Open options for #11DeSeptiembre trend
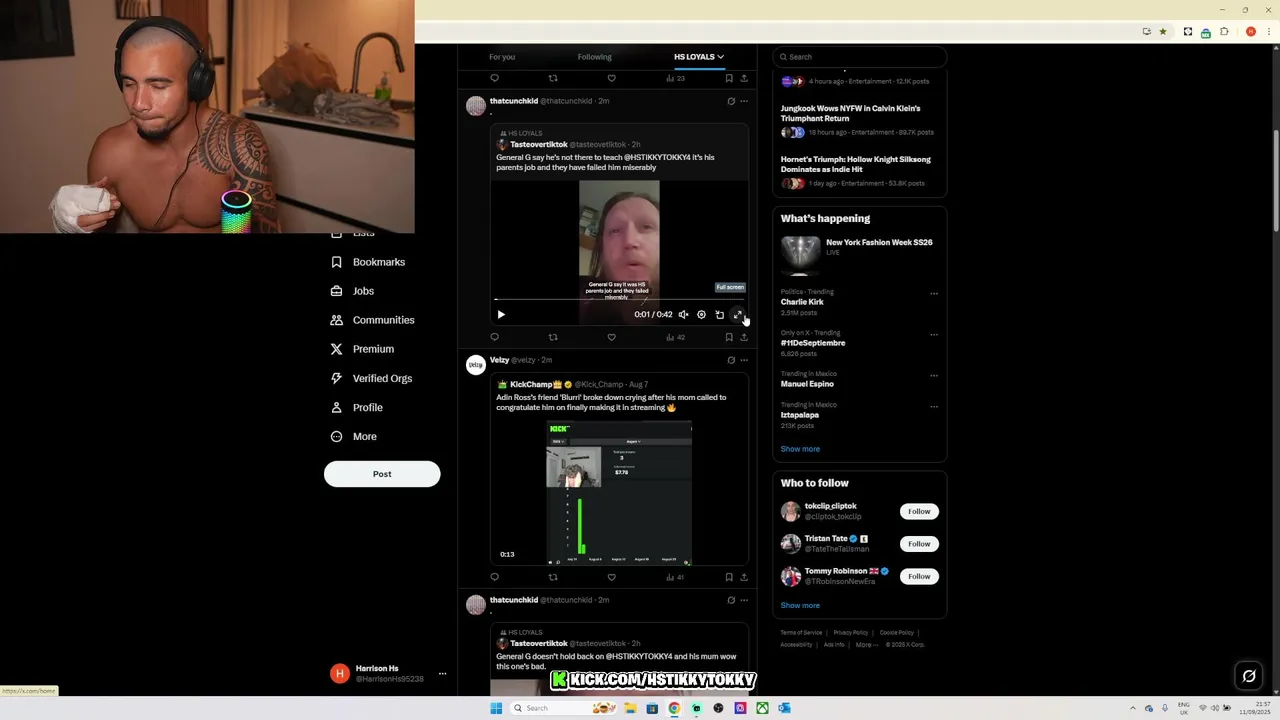Image resolution: width=1280 pixels, height=720 pixels. click(x=934, y=335)
